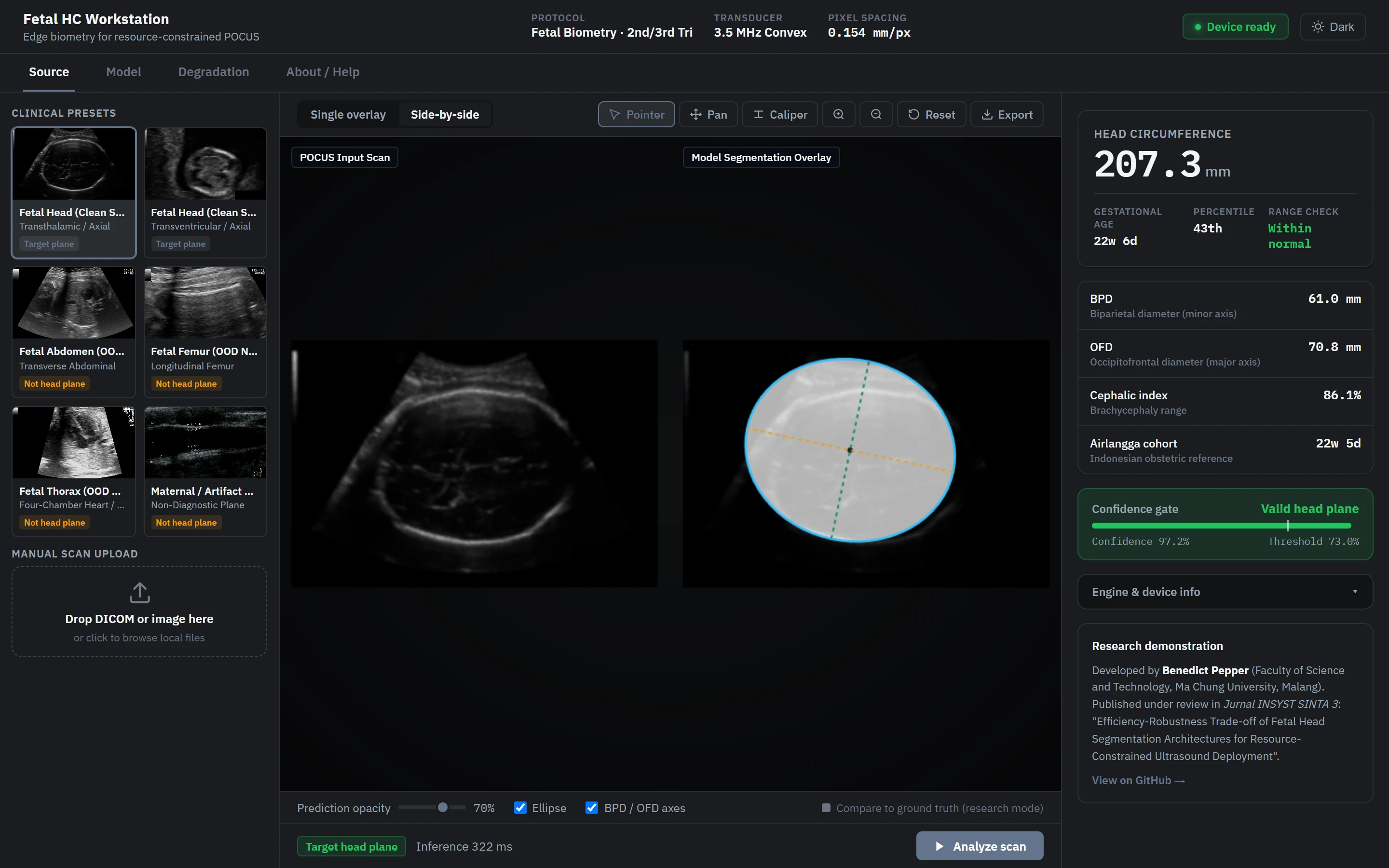Choose the Fetal Femur preset
The width and height of the screenshot is (1389, 868).
(205, 332)
